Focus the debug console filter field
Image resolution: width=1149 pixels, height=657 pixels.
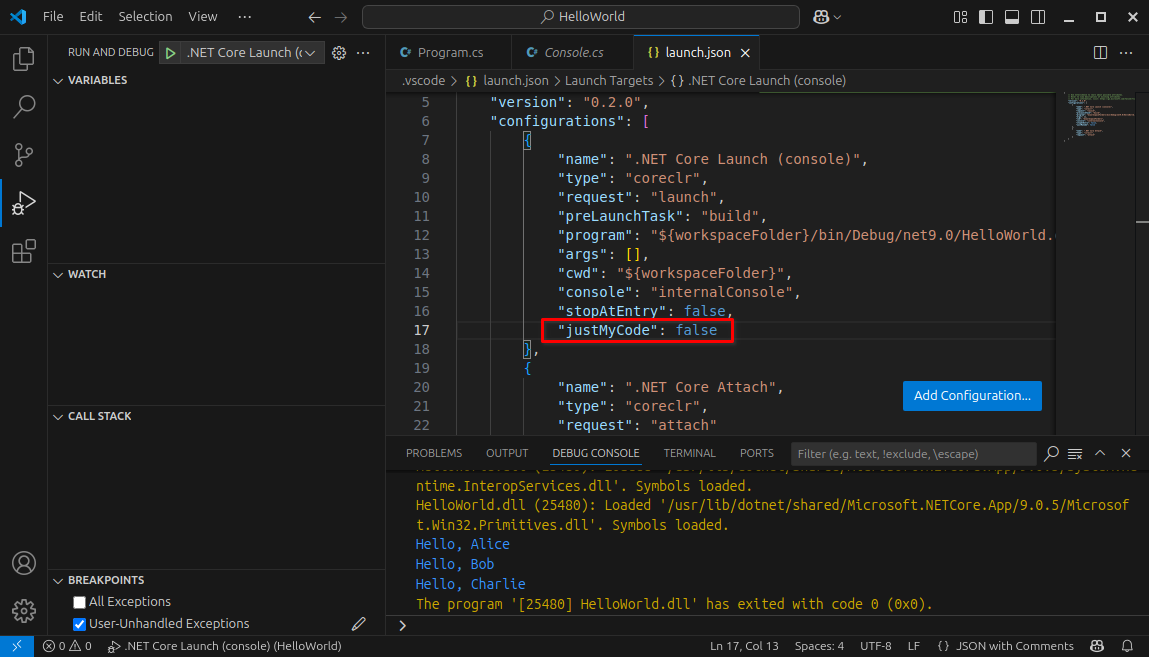[913, 454]
